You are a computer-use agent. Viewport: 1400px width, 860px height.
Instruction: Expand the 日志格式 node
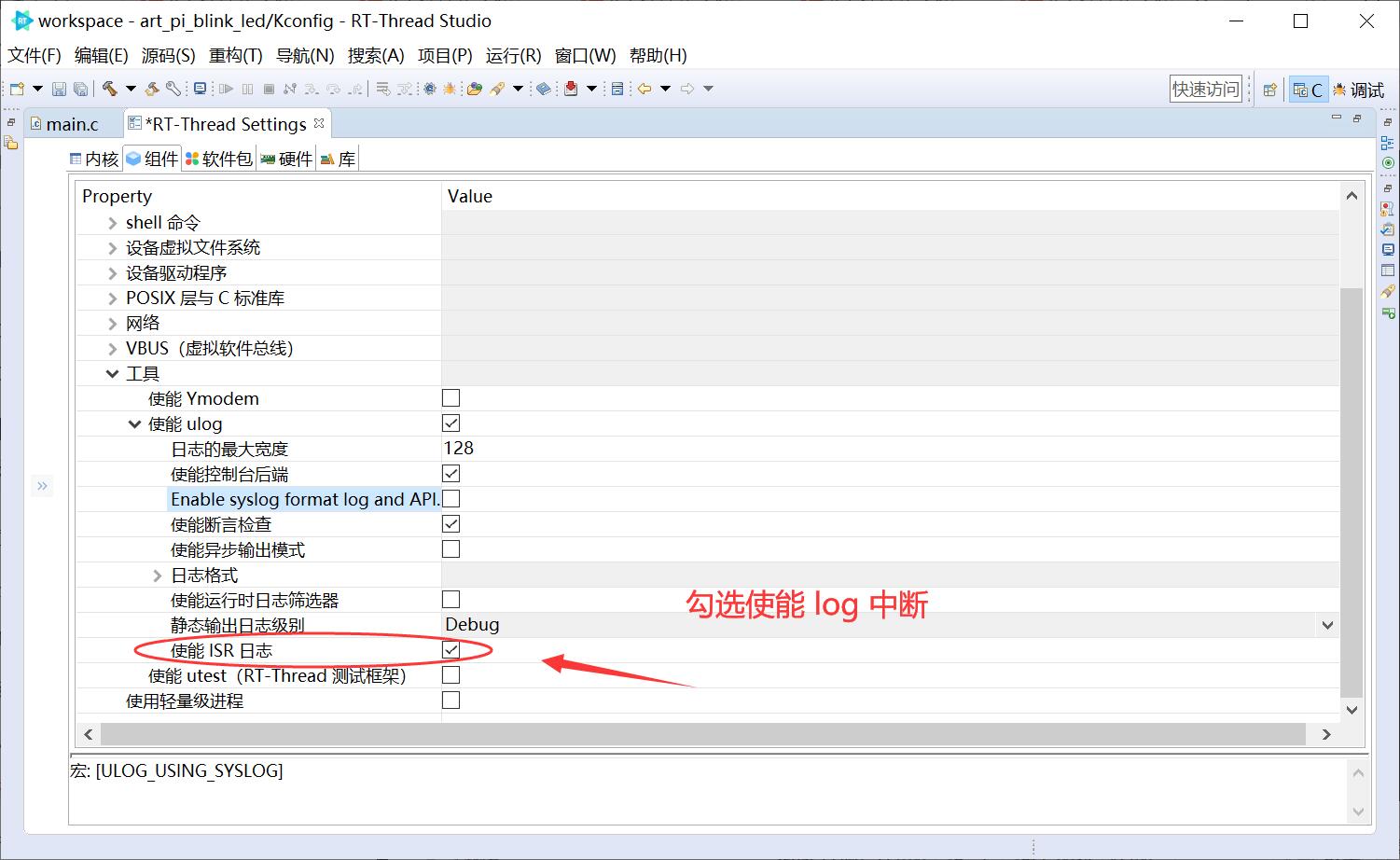158,576
